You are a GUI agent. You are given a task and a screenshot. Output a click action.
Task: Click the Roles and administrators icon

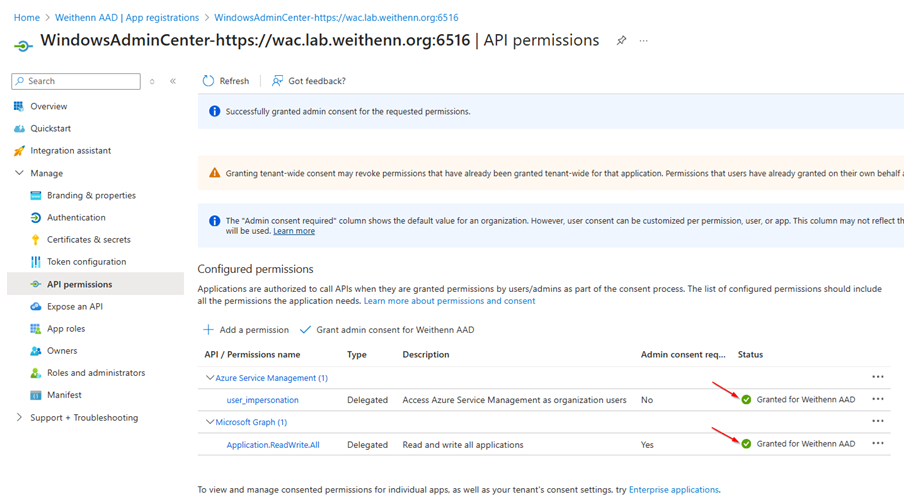click(36, 373)
